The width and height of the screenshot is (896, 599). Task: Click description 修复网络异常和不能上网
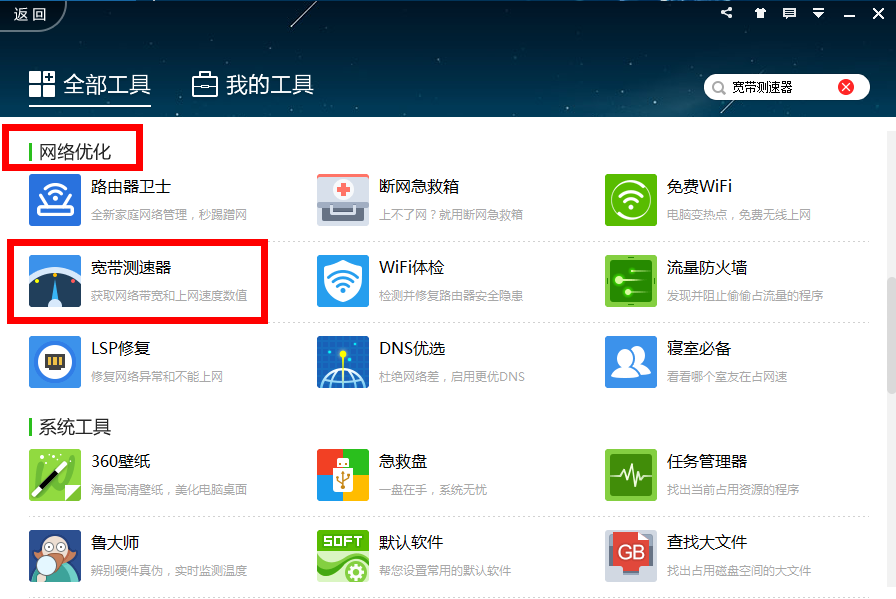157,377
